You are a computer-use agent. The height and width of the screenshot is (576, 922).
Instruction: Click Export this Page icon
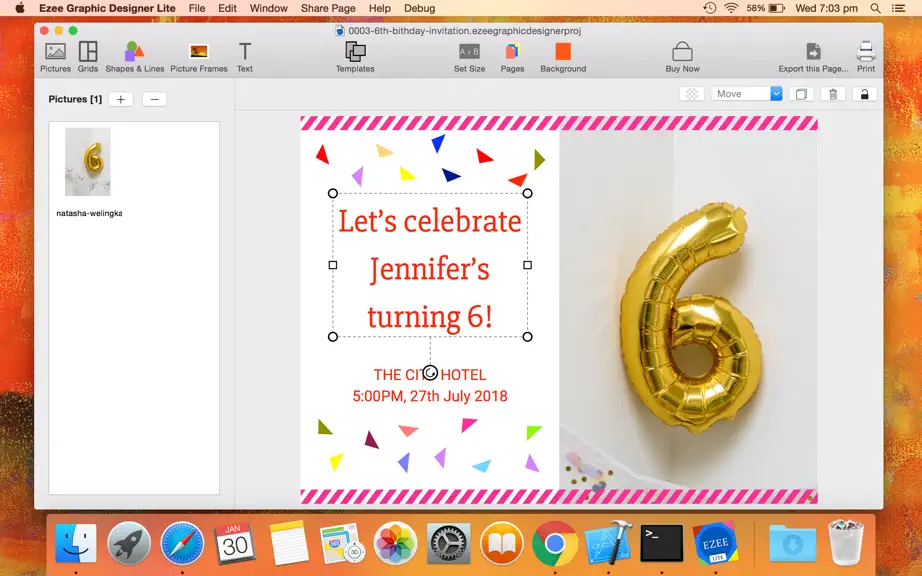tap(813, 57)
